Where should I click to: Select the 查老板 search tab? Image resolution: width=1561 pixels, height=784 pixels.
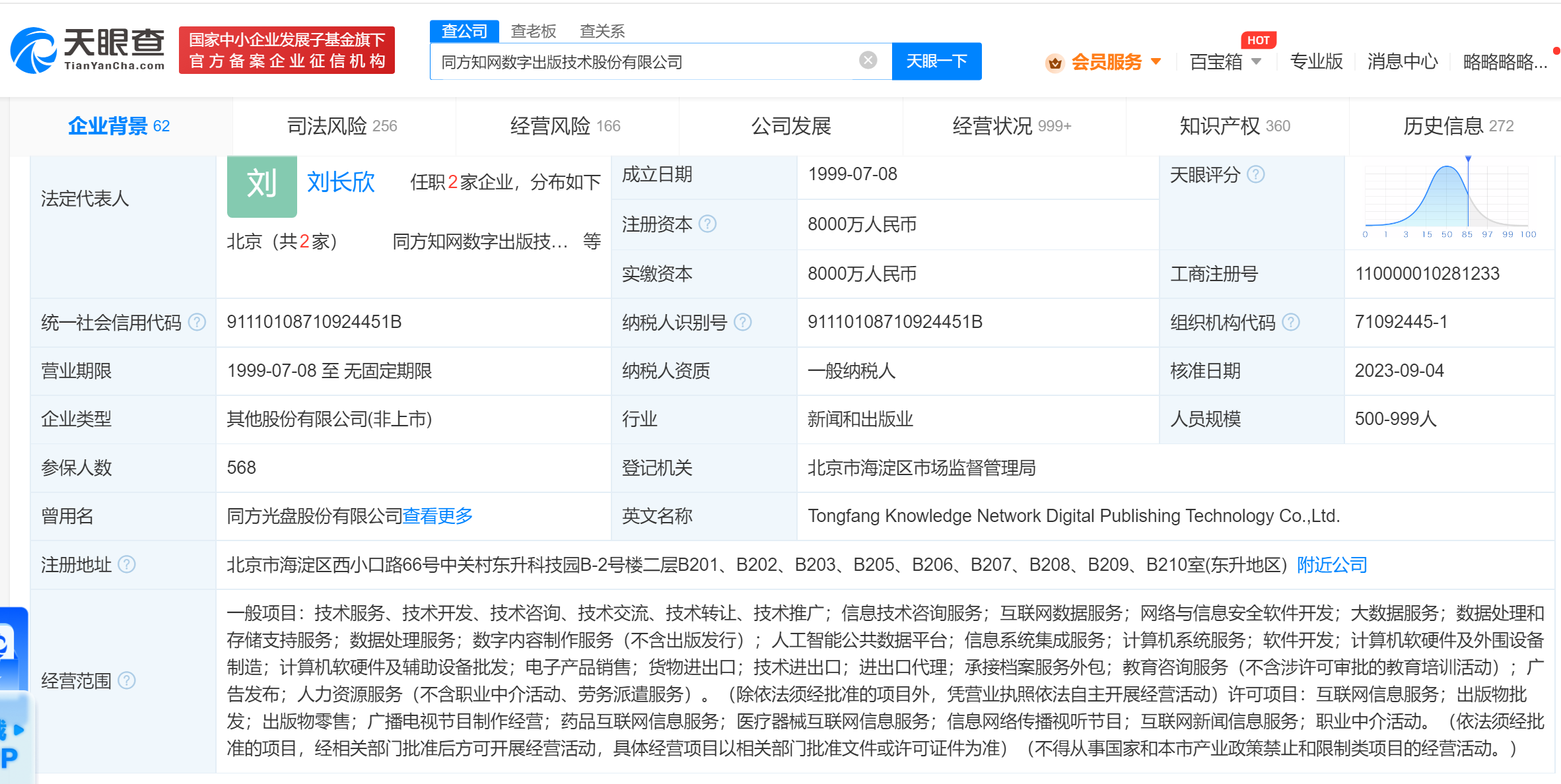[534, 31]
